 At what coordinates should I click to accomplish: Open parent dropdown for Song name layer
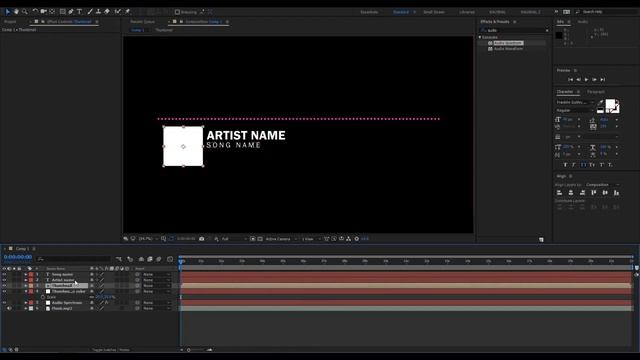coord(156,275)
